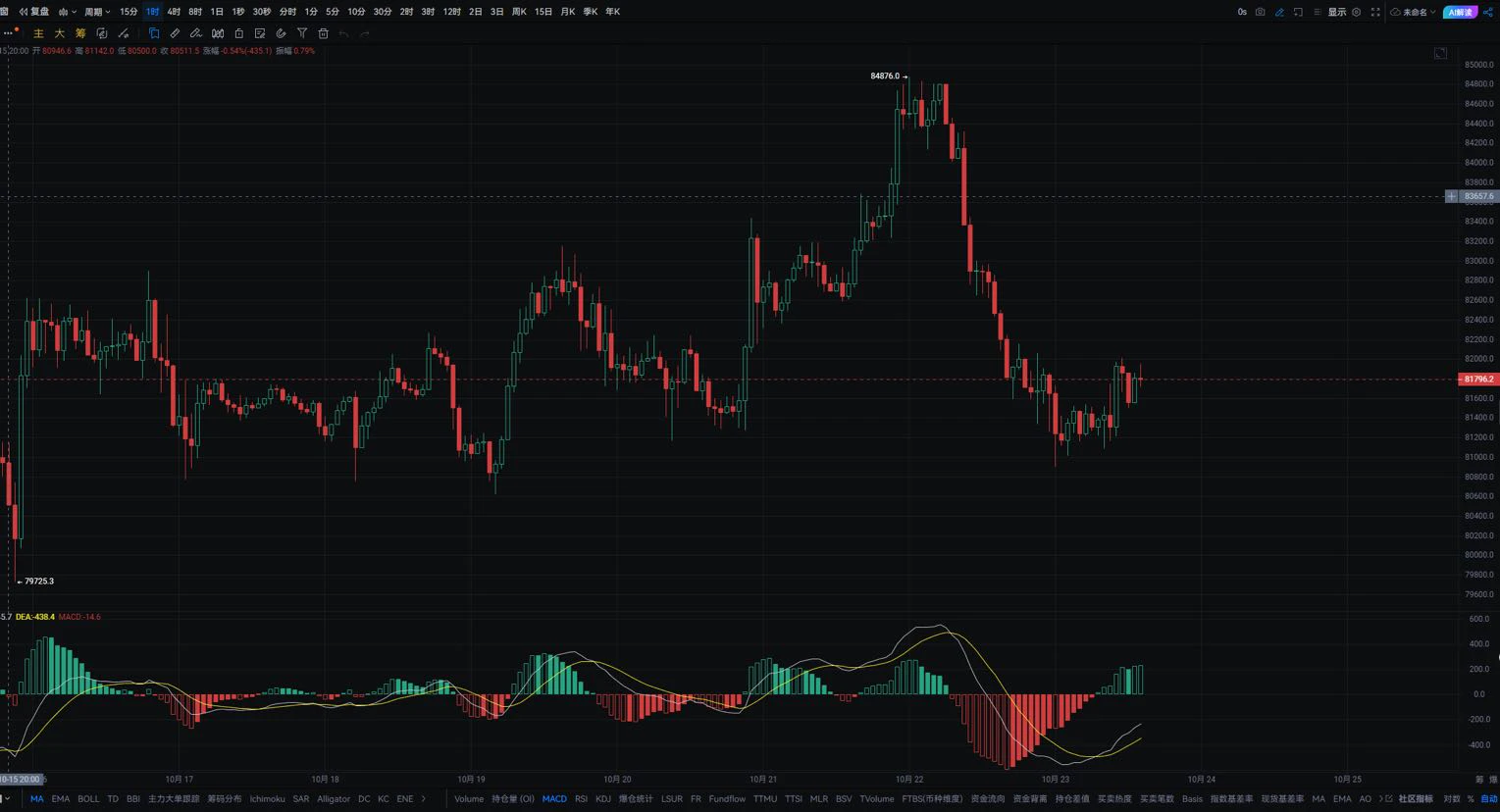Delete drawings with the trash icon
This screenshot has width=1500, height=812.
[324, 33]
